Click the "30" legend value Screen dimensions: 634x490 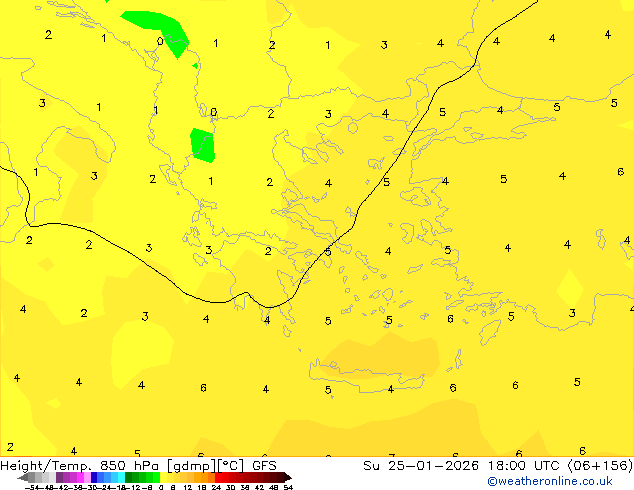[230, 487]
